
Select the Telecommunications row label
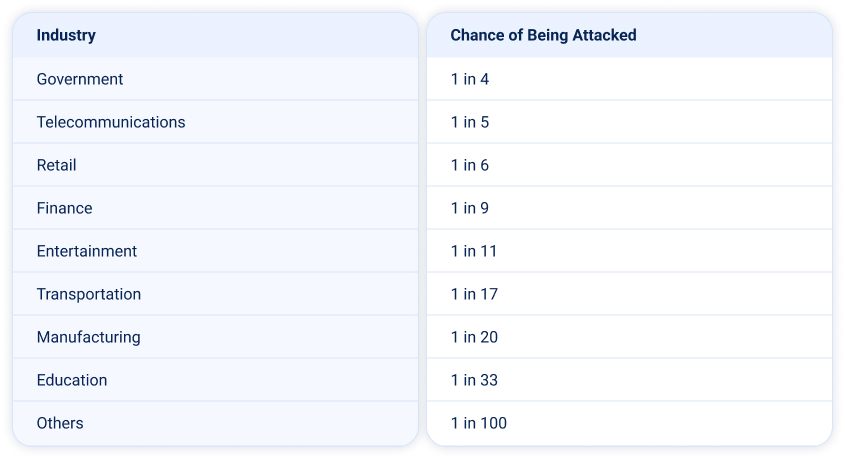coord(111,122)
